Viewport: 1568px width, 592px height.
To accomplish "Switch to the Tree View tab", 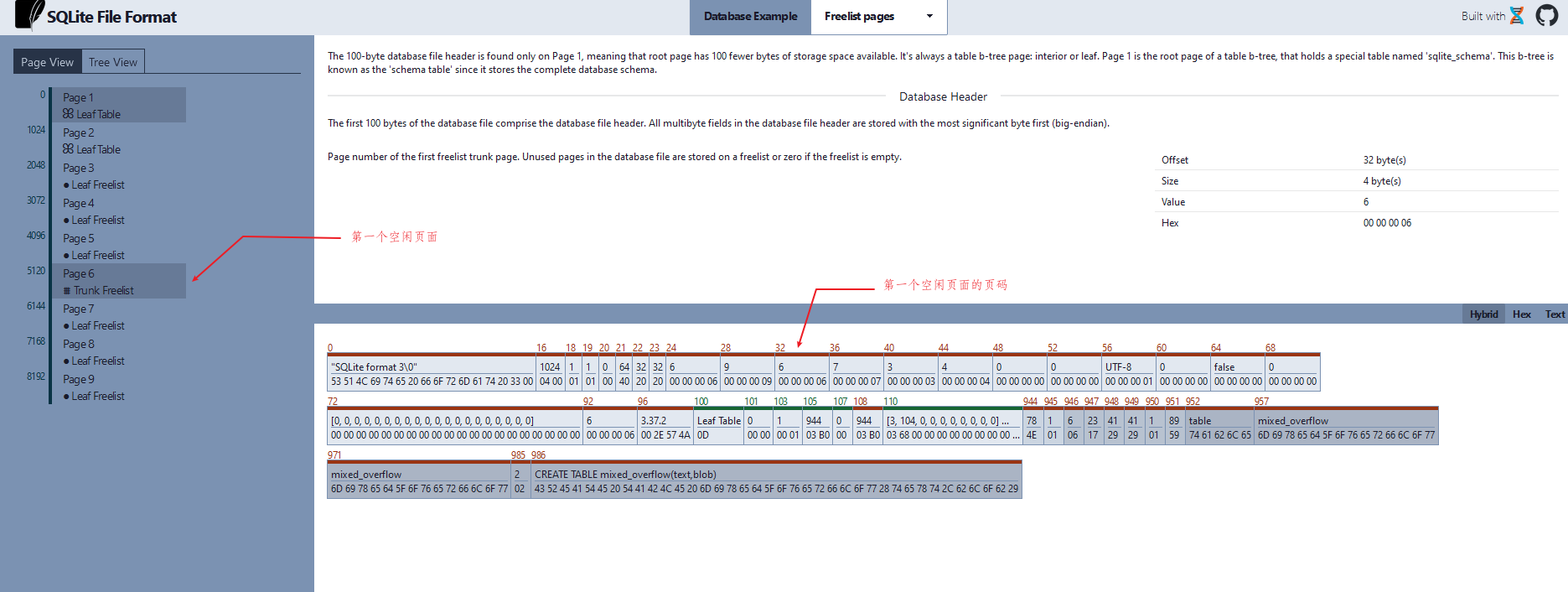I will tap(113, 62).
